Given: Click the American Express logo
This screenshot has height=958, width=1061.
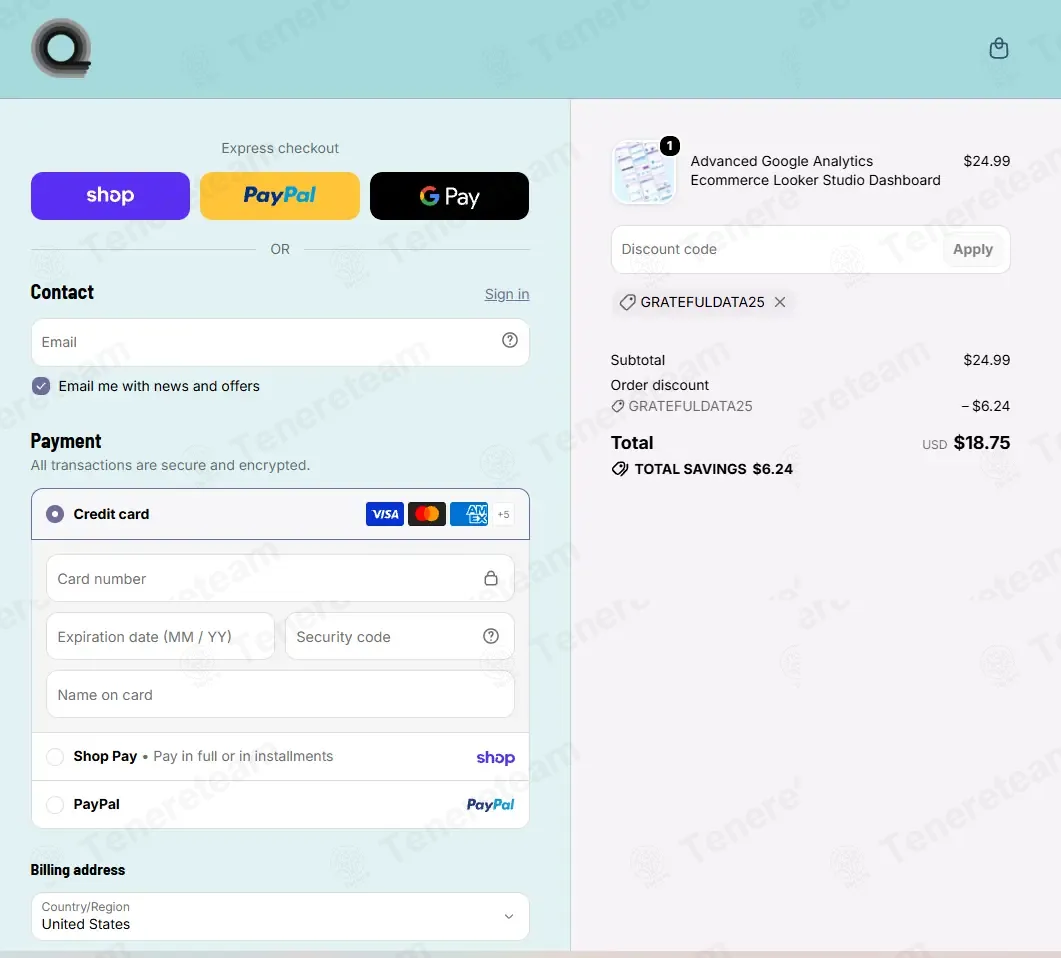Looking at the screenshot, I should click(x=469, y=514).
